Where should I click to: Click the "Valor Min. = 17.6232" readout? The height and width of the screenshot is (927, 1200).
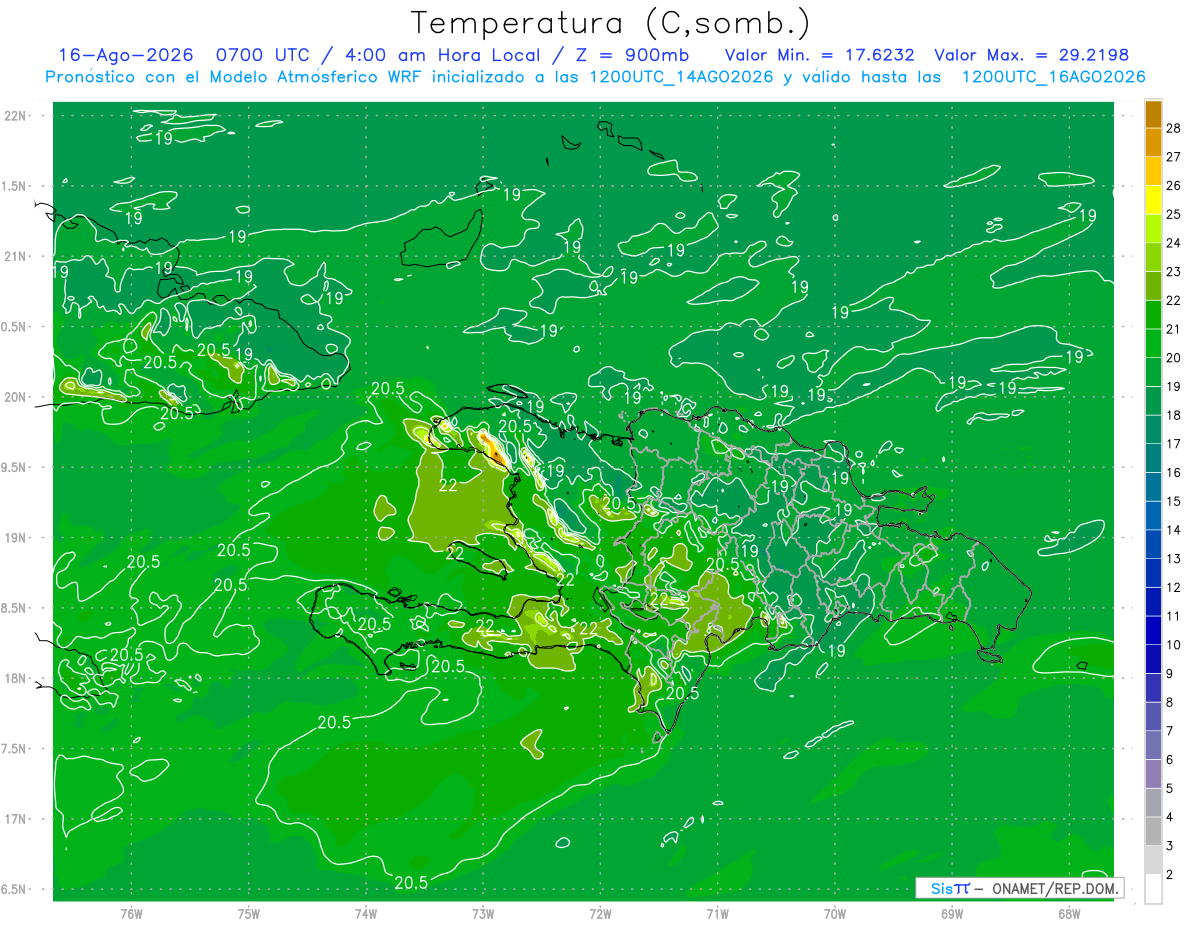tap(820, 55)
